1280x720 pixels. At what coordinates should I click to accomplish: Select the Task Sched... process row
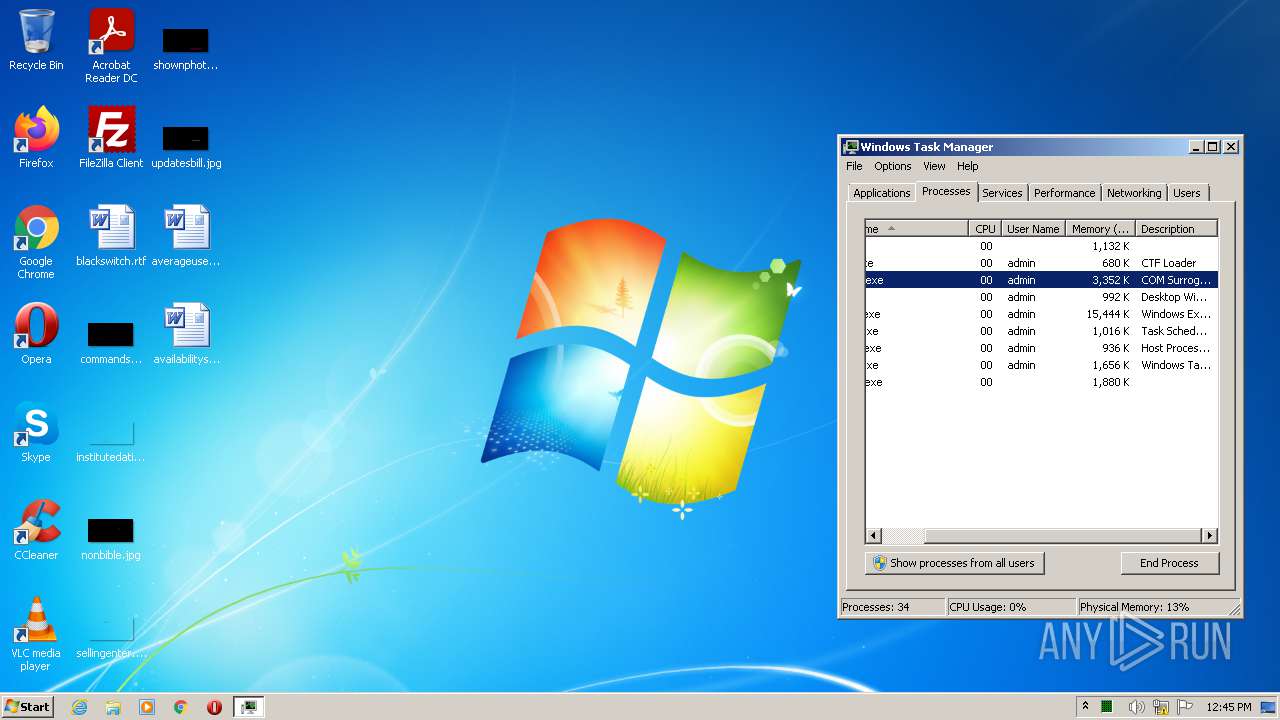point(1041,331)
